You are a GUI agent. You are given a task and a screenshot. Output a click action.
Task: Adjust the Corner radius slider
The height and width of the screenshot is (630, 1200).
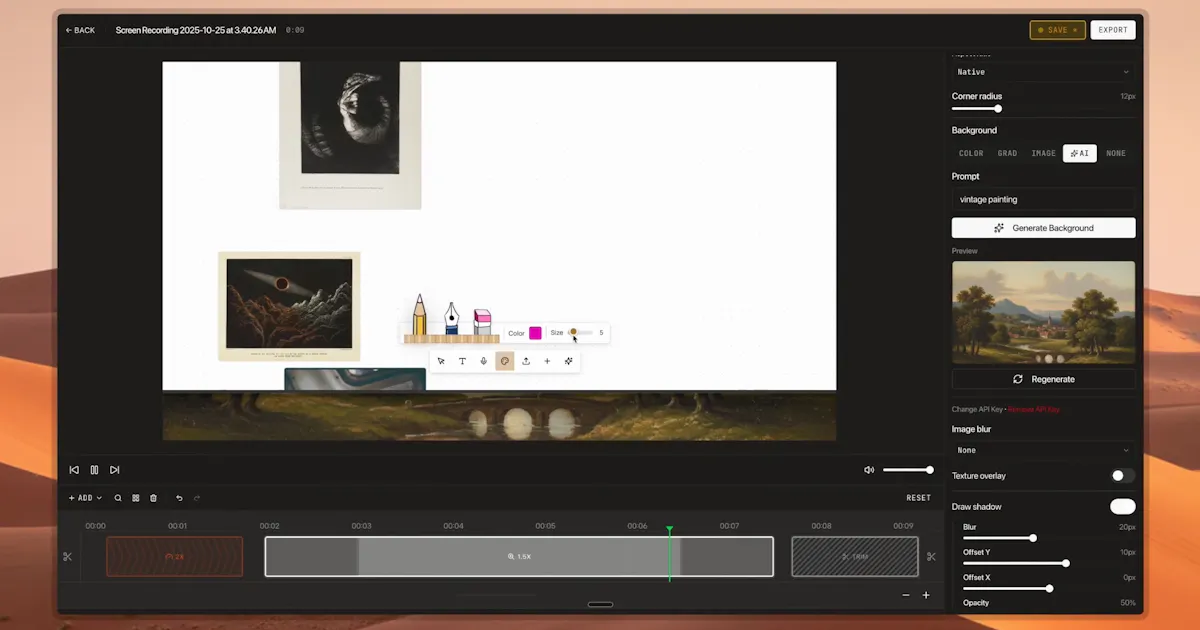tap(976, 109)
